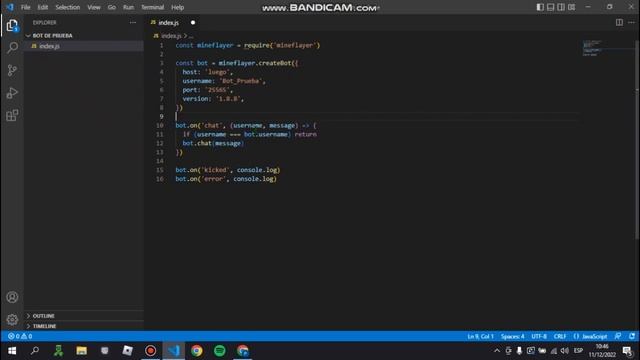Open editor more actions ellipsis
Viewport: 640px width, 360px height.
click(x=631, y=22)
